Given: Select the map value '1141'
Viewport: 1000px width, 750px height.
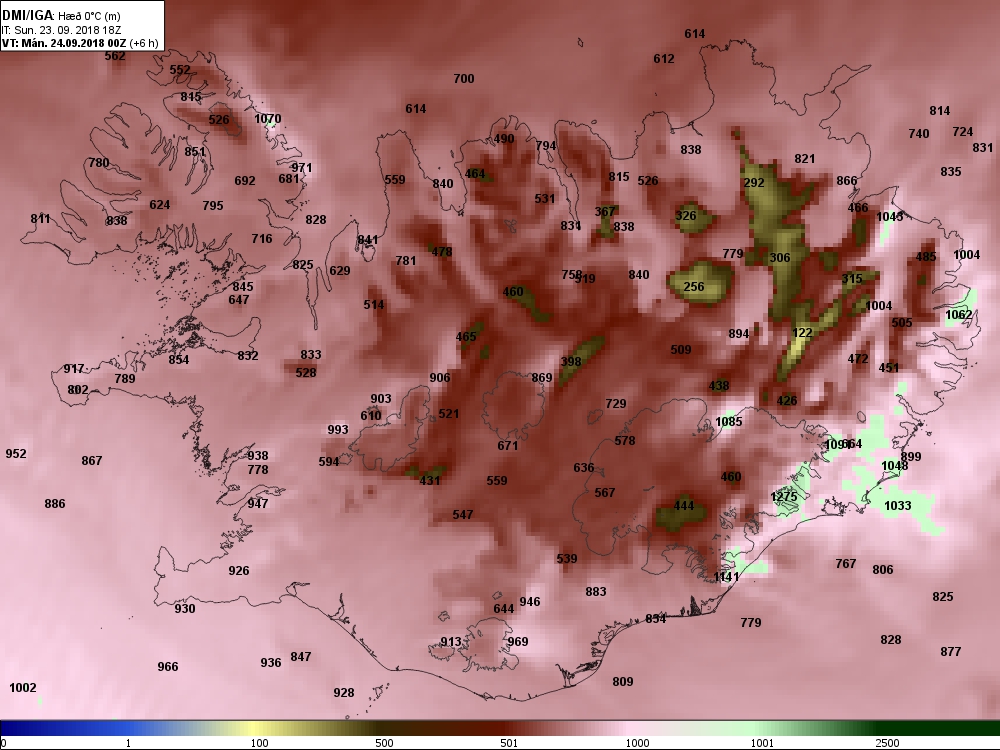Looking at the screenshot, I should pos(726,577).
